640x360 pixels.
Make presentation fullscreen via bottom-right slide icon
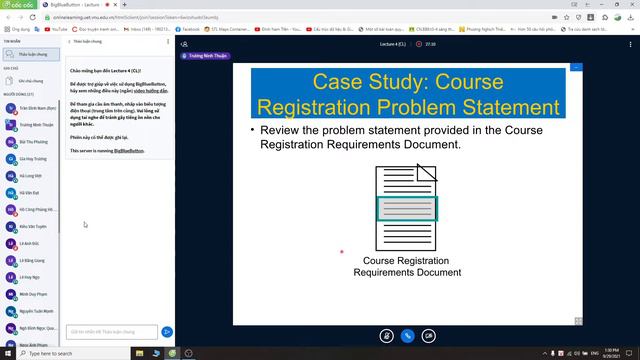click(578, 321)
